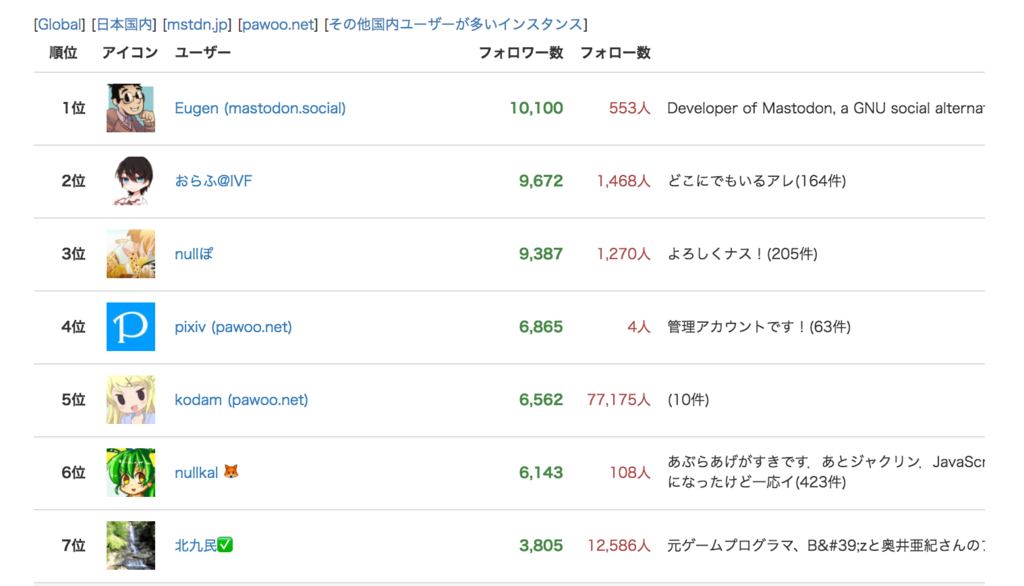This screenshot has height=586, width=1024.
Task: Click follow count 1,468人
Action: (624, 181)
